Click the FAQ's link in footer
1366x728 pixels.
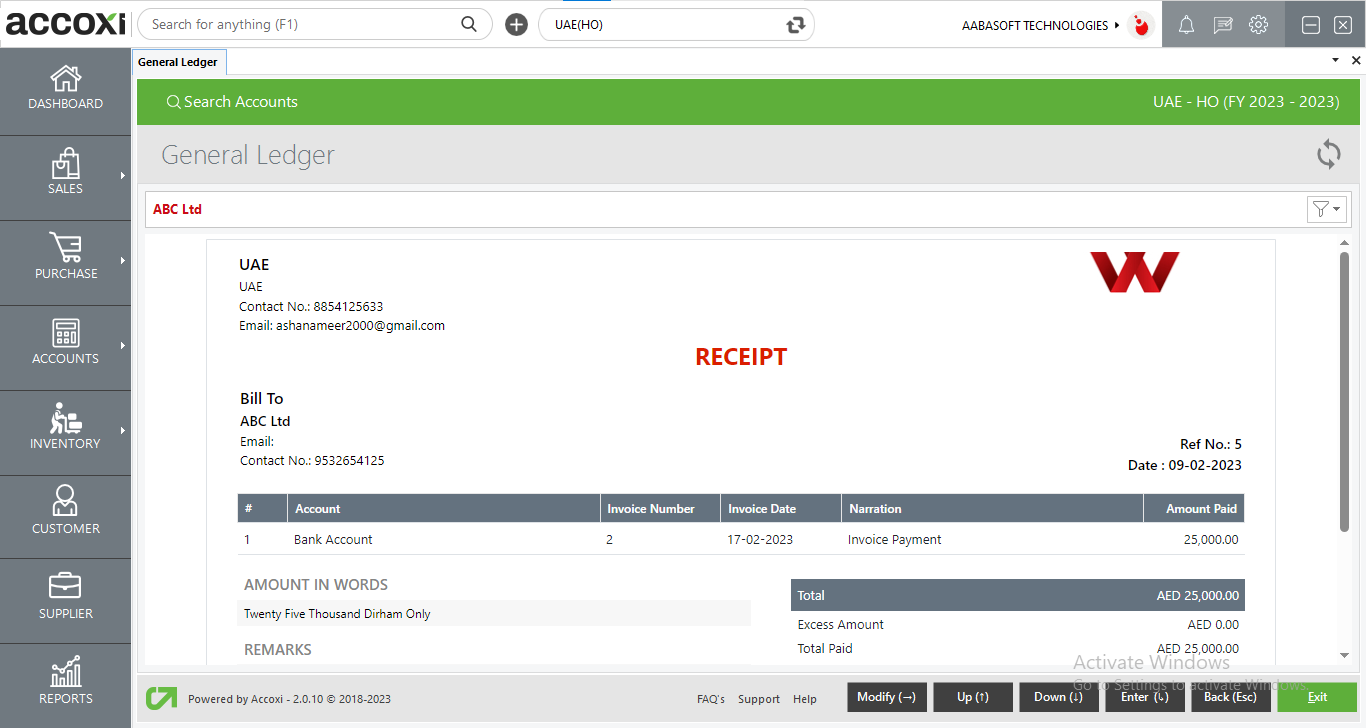tap(710, 699)
